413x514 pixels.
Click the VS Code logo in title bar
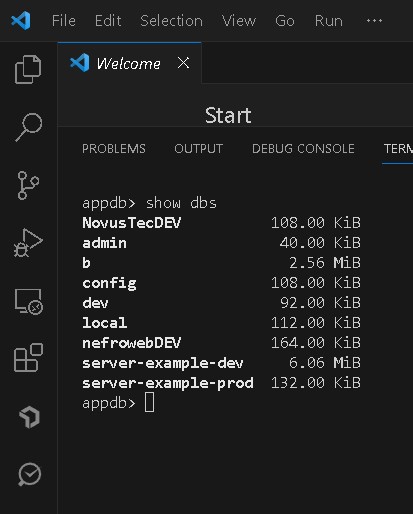point(21,20)
